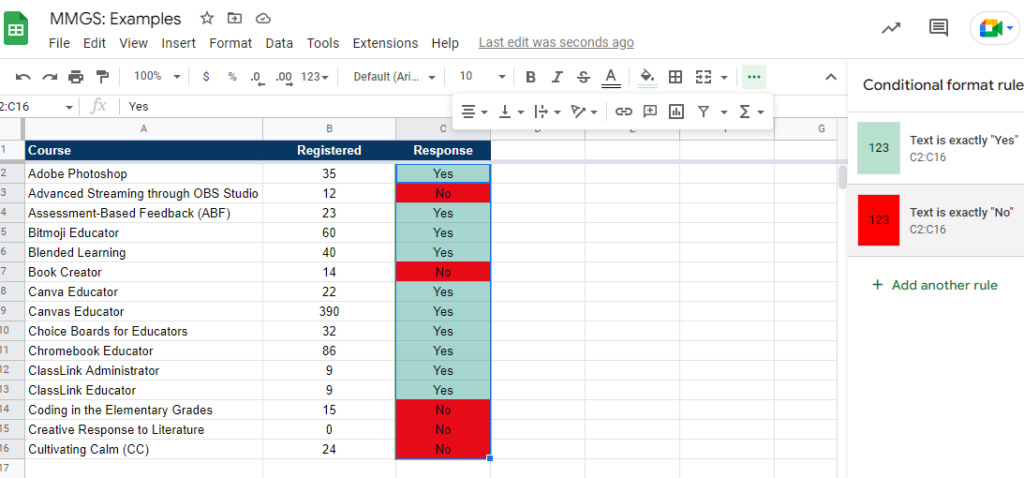This screenshot has height=478, width=1024.
Task: Open the Extensions menu
Action: [385, 43]
